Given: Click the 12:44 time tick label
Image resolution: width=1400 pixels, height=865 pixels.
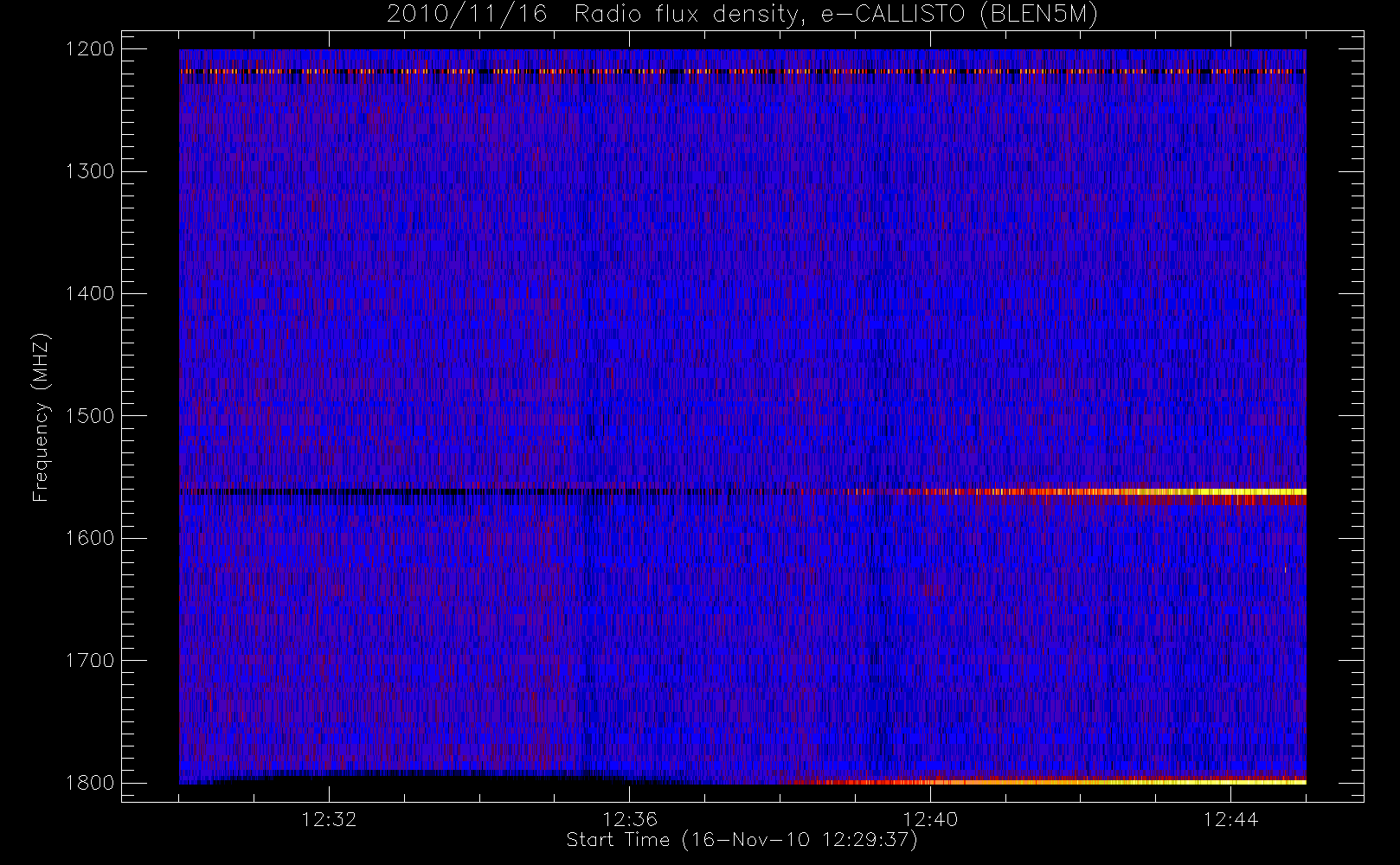Looking at the screenshot, I should click(1230, 819).
